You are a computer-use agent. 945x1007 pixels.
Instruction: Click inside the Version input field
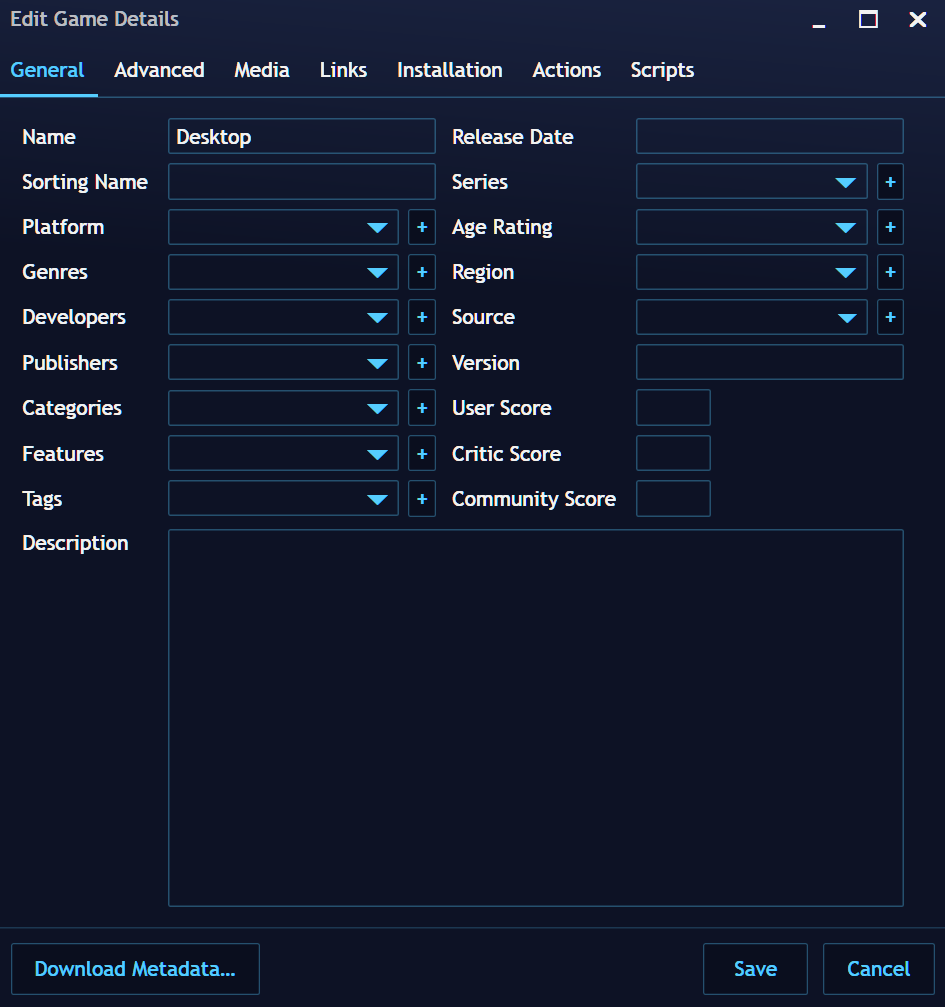click(769, 362)
